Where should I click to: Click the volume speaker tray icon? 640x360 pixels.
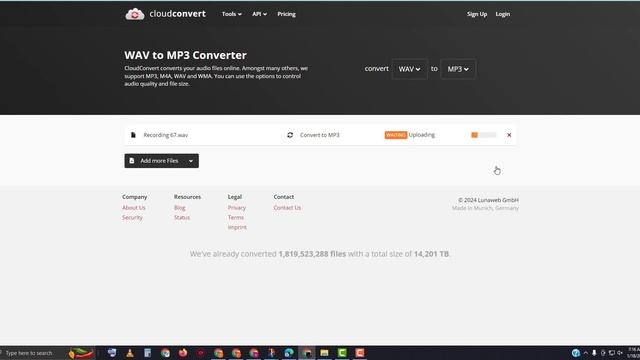click(620, 353)
